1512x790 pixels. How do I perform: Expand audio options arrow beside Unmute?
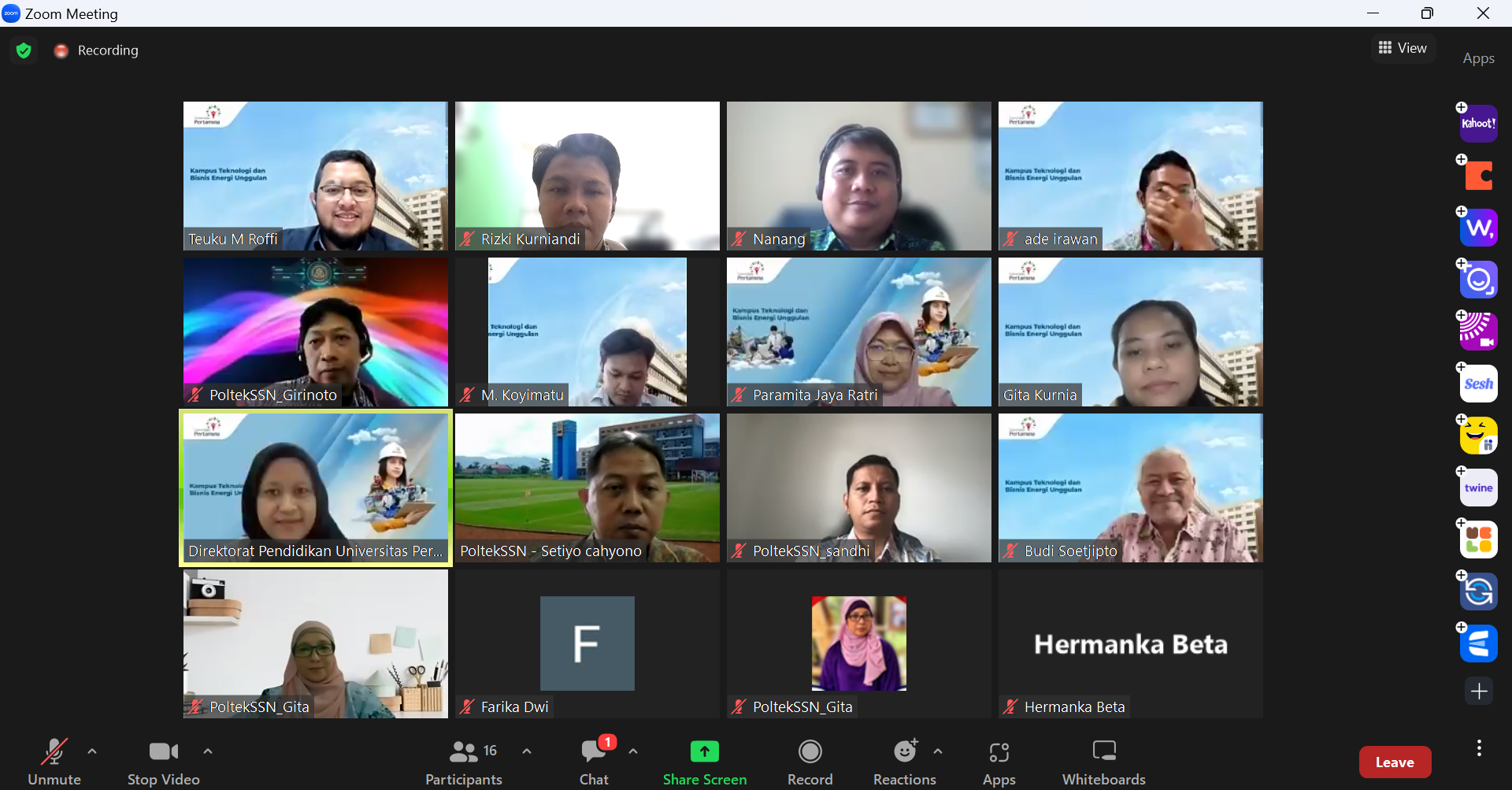[x=92, y=751]
